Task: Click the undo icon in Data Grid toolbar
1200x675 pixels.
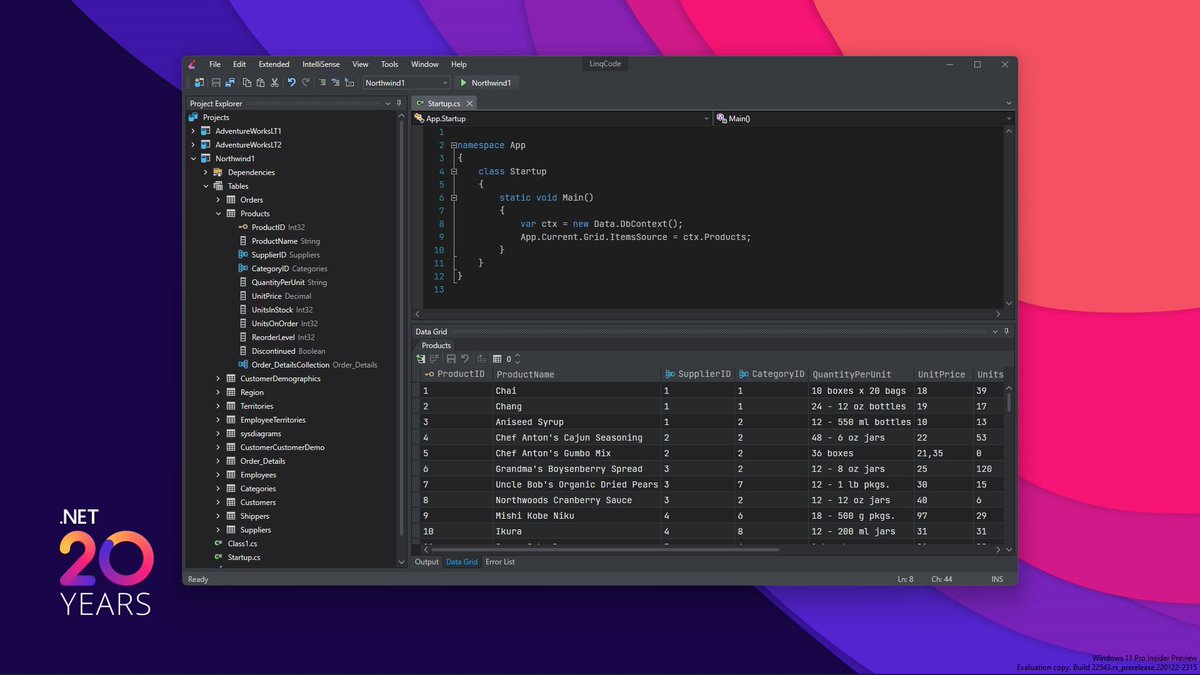Action: click(465, 358)
